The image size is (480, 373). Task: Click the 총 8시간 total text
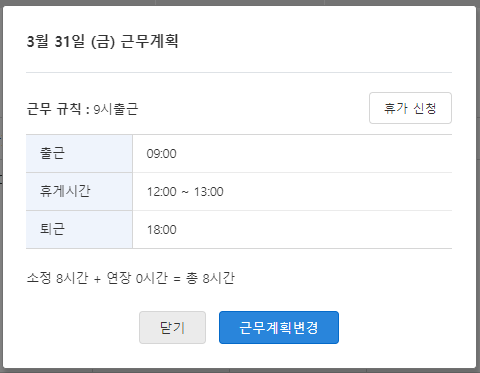(x=210, y=278)
